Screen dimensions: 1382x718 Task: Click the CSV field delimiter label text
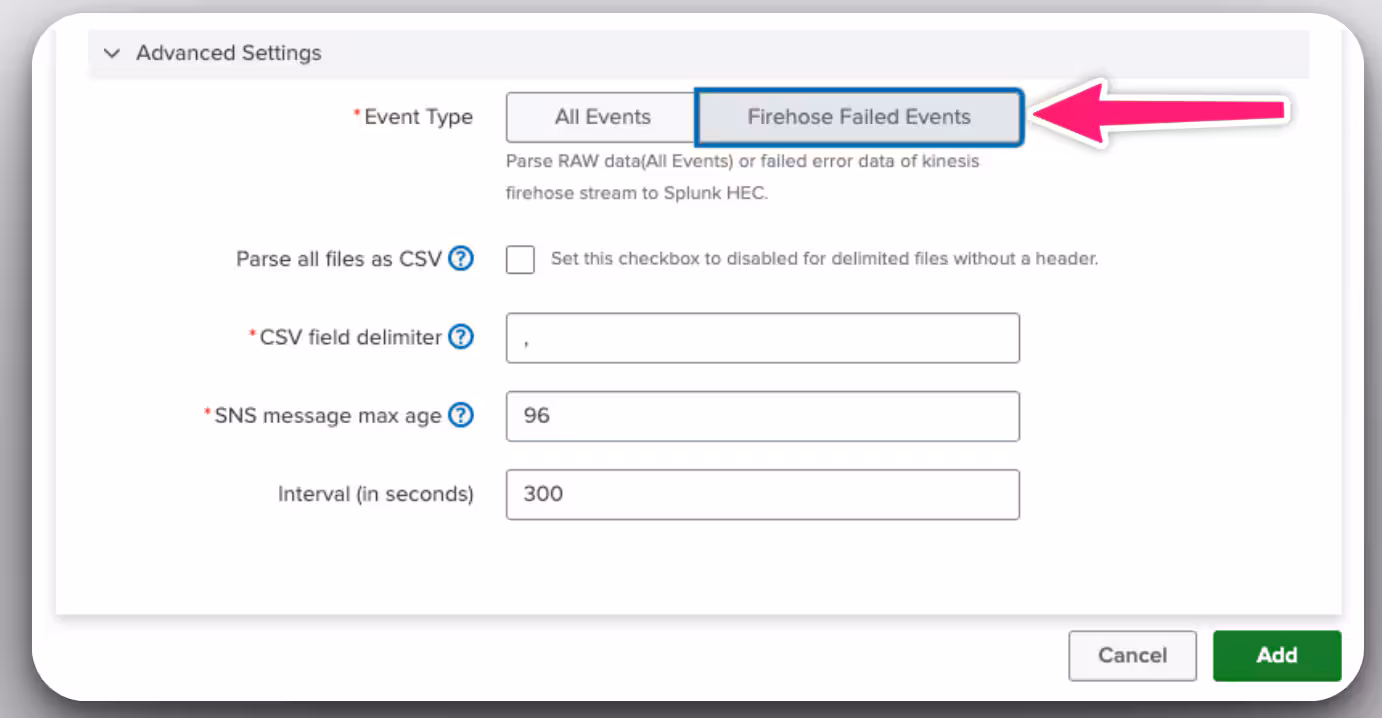(350, 338)
